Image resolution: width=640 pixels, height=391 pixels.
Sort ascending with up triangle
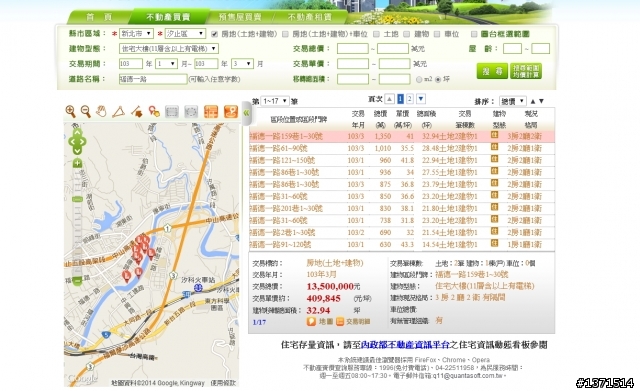[533, 101]
